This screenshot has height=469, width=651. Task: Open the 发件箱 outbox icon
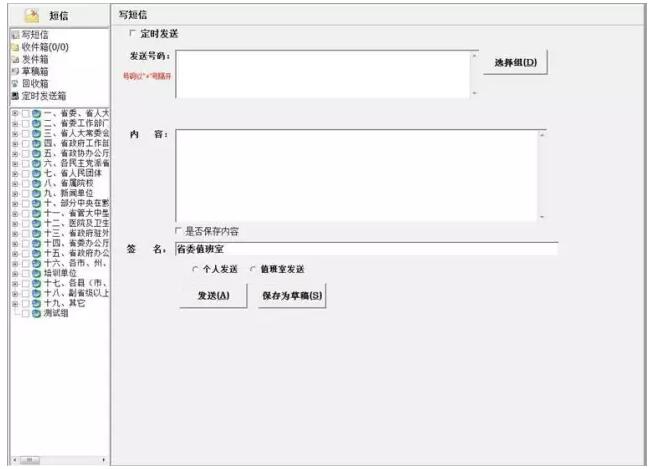coord(14,60)
